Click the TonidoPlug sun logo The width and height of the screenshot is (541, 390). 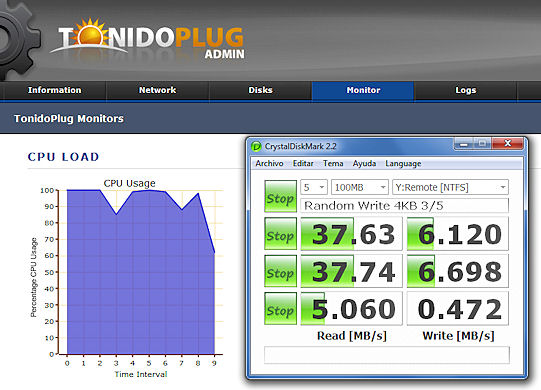(x=90, y=33)
